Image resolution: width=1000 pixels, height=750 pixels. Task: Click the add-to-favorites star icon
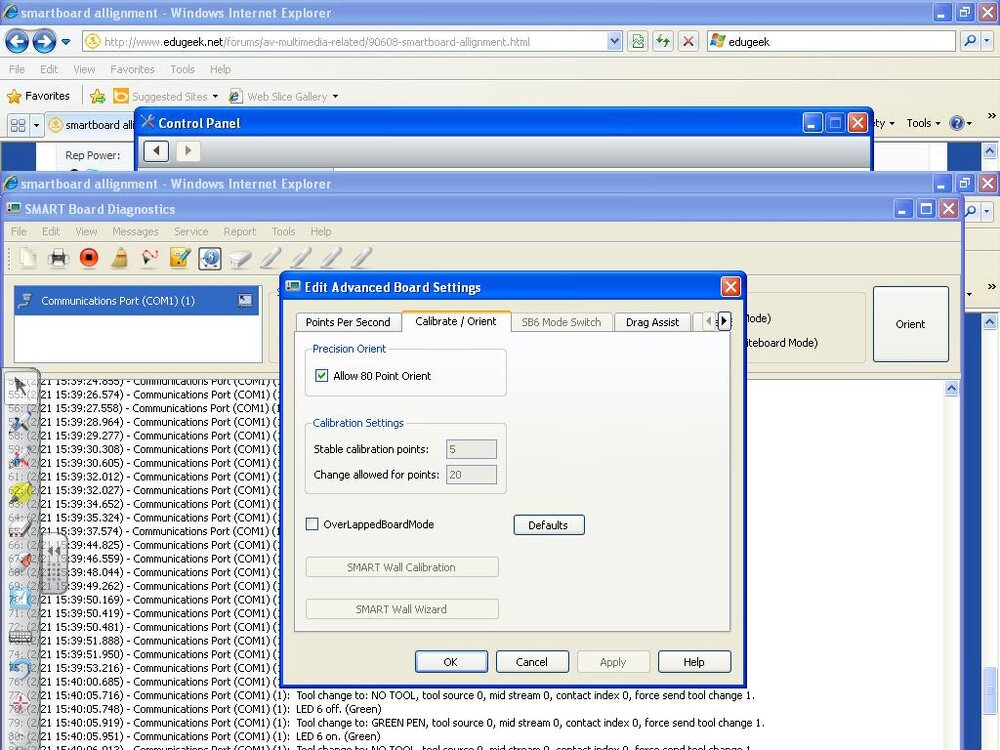pos(98,96)
